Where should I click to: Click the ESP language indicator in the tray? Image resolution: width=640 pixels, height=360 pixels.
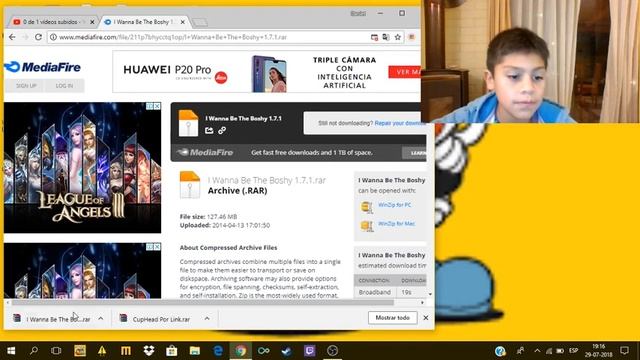pyautogui.click(x=573, y=351)
